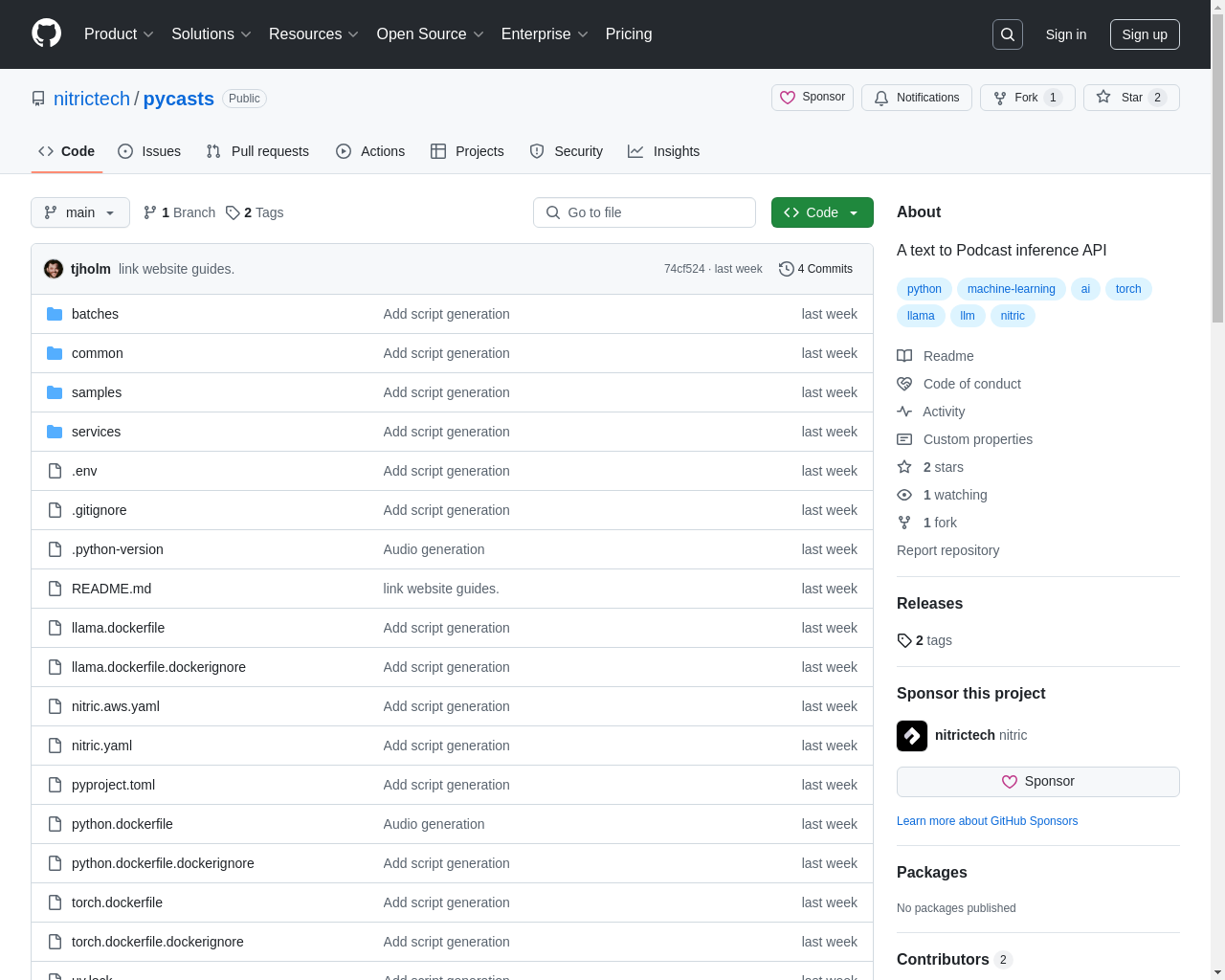Image resolution: width=1225 pixels, height=980 pixels.
Task: Open the Projects tab
Action: coord(467,151)
